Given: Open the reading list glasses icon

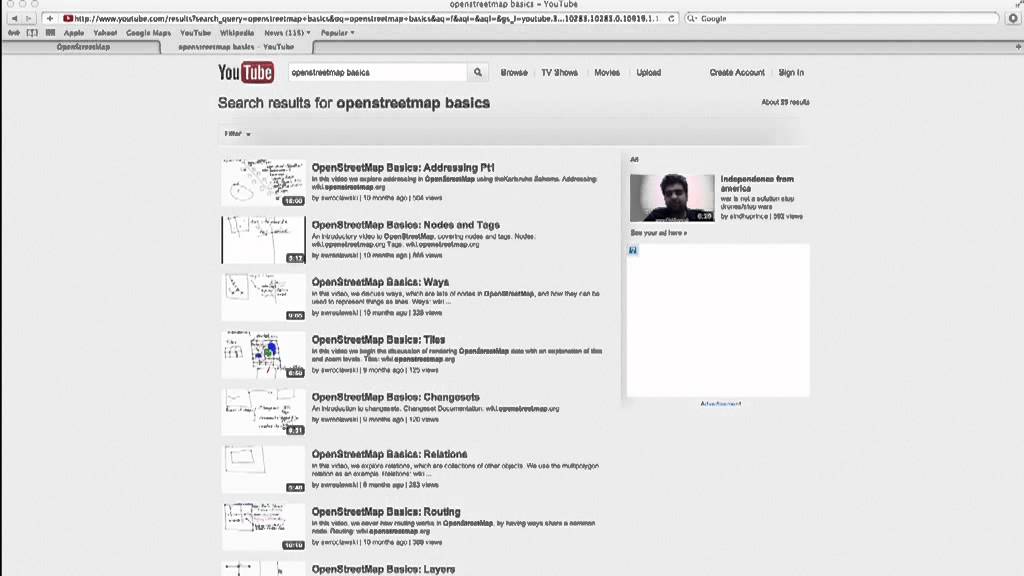Looking at the screenshot, I should tap(13, 33).
